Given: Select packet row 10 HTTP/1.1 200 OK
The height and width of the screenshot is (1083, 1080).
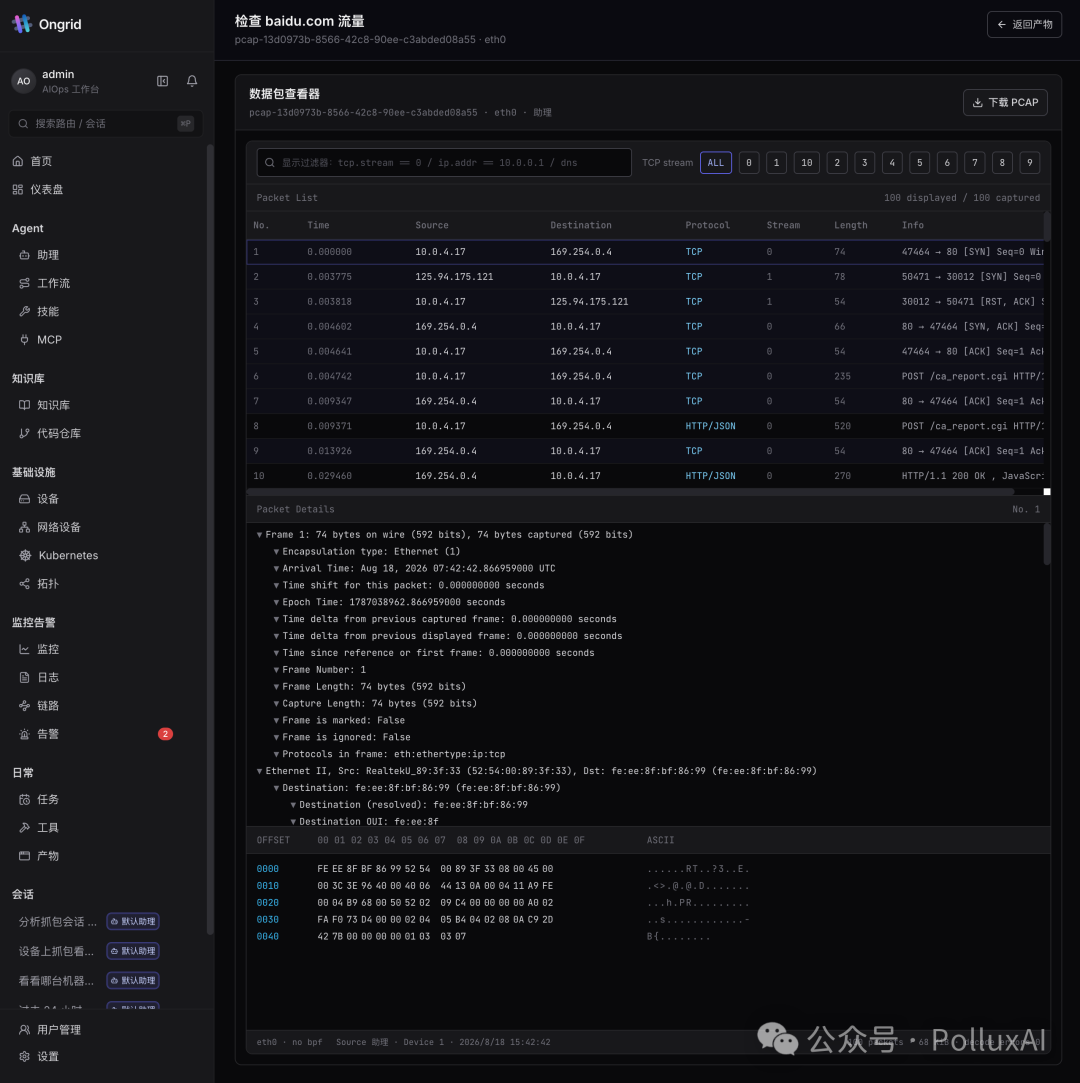Looking at the screenshot, I should 645,476.
